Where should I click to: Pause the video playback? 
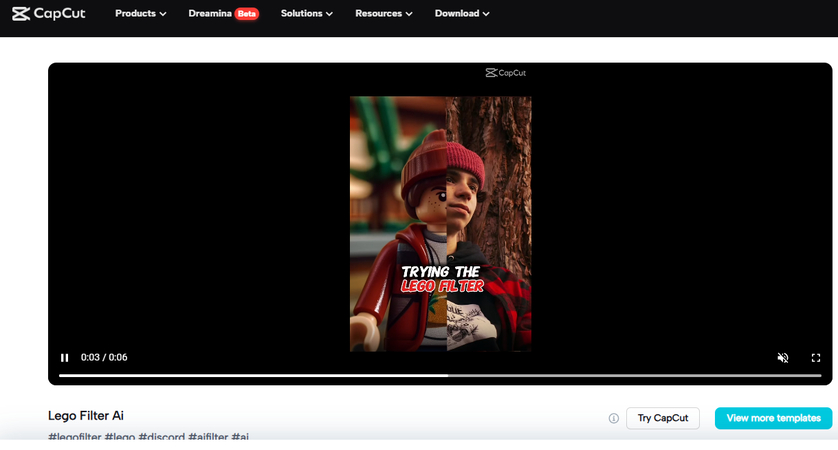[x=65, y=358]
